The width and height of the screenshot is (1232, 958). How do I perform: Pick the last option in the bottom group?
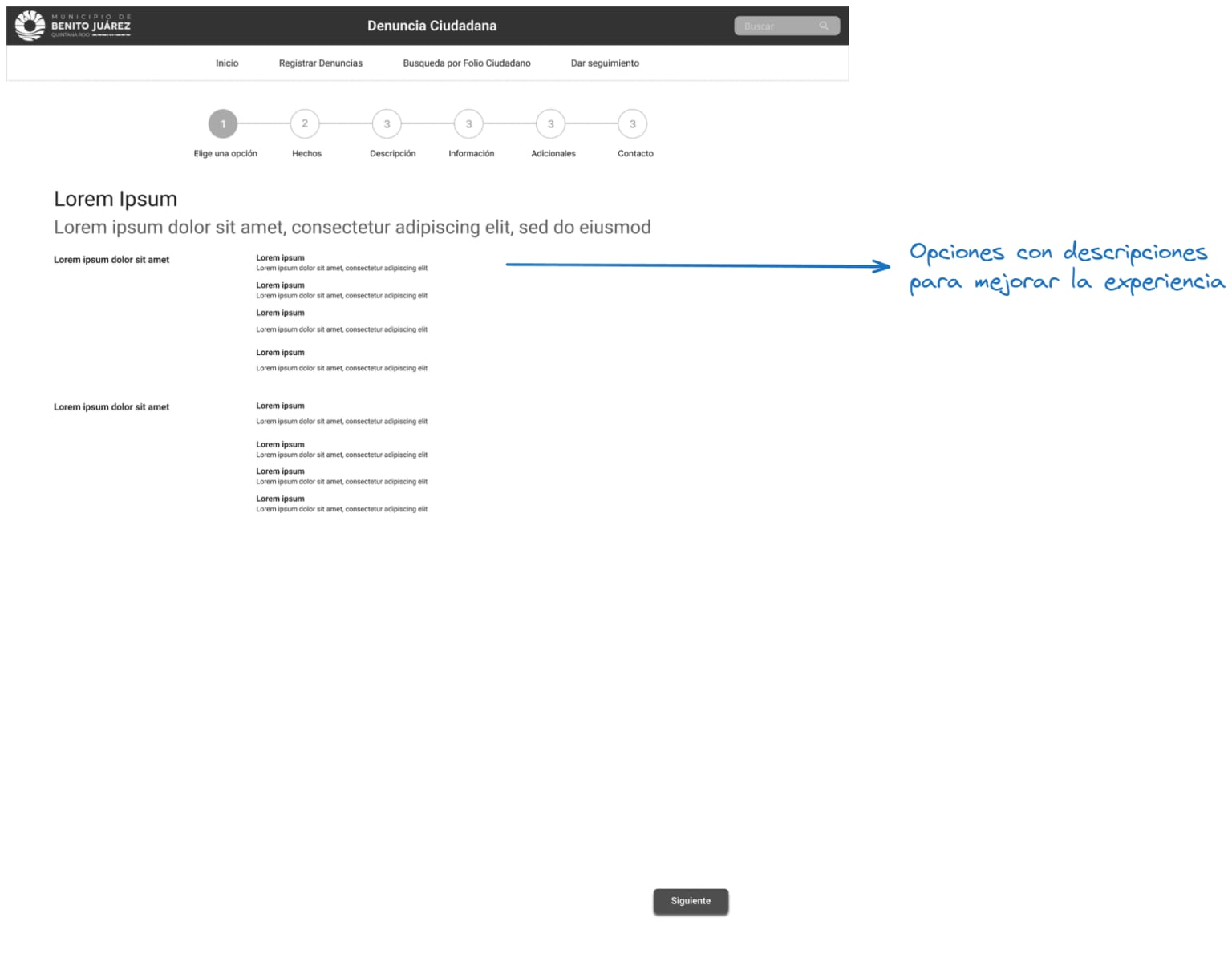280,499
